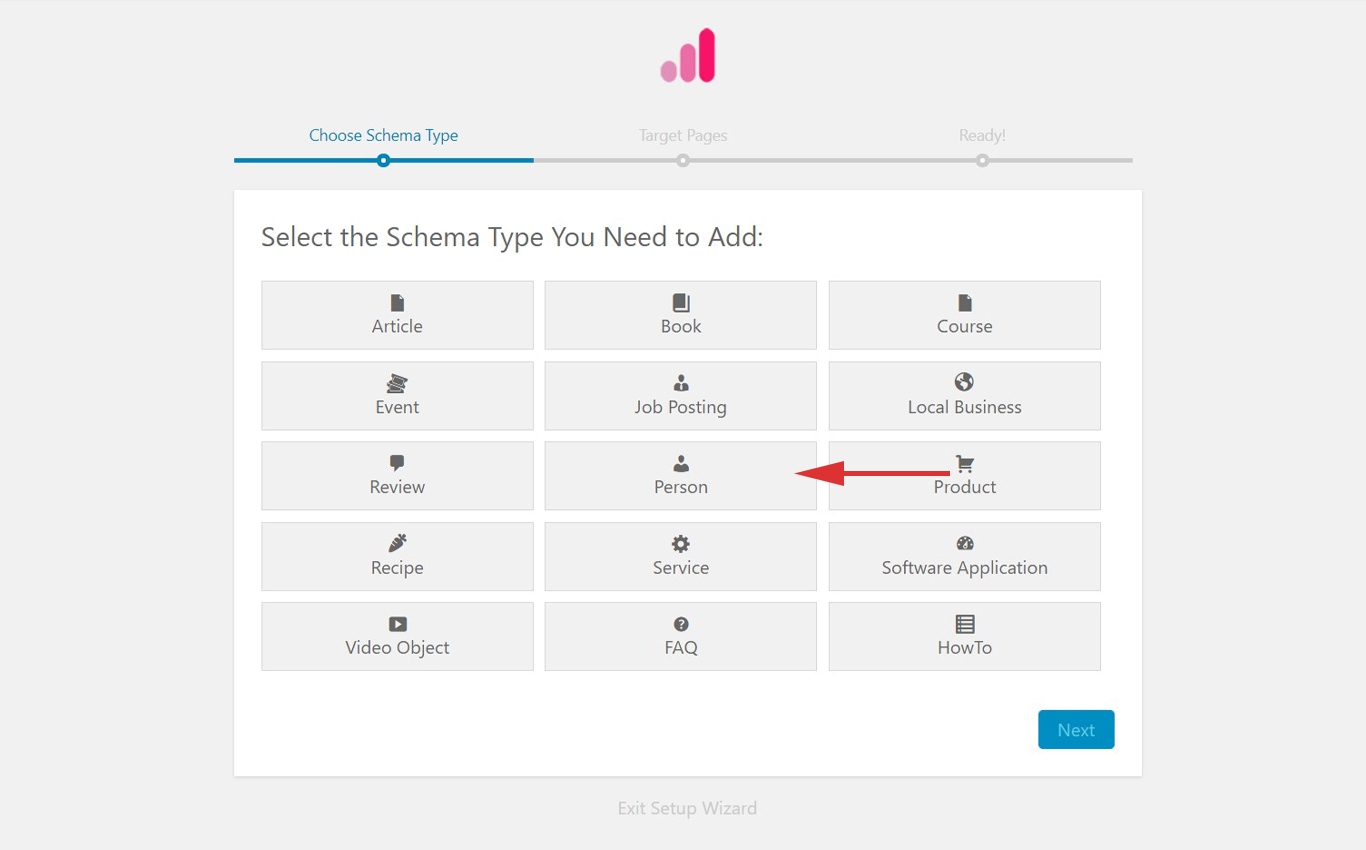Click the Next button

pos(1076,729)
